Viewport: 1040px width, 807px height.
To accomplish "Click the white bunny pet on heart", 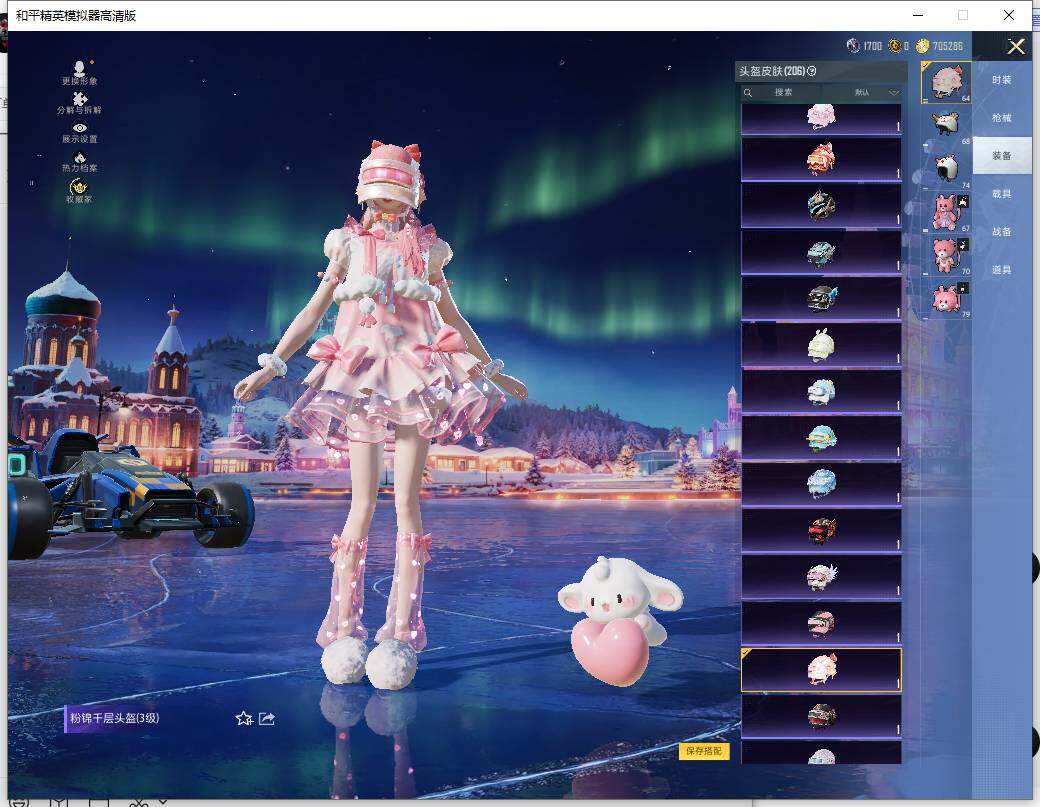I will click(619, 620).
